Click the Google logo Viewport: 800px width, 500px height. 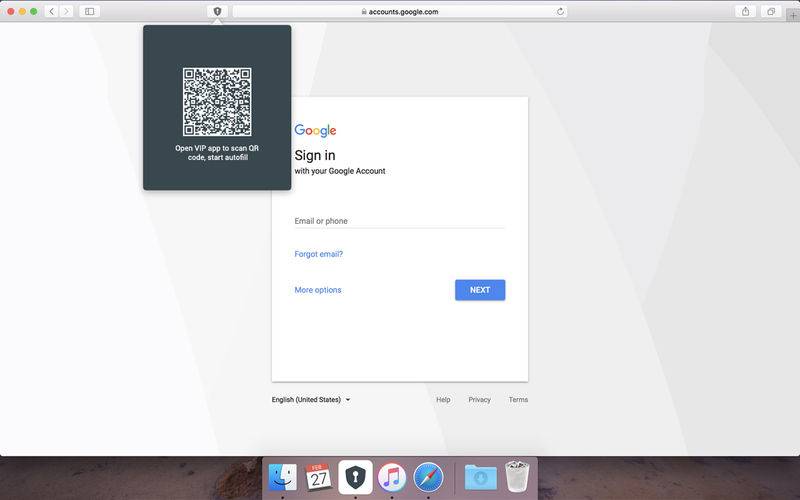[315, 131]
